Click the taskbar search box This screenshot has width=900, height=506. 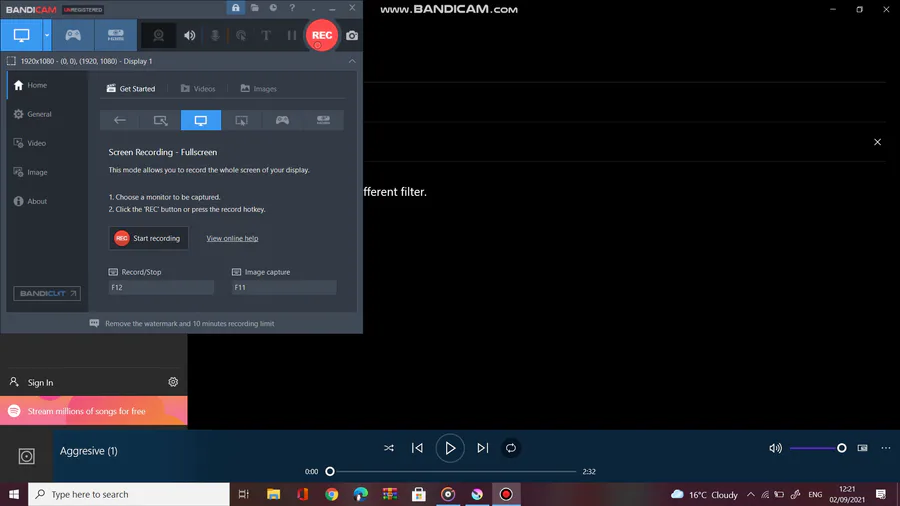[x=129, y=494]
